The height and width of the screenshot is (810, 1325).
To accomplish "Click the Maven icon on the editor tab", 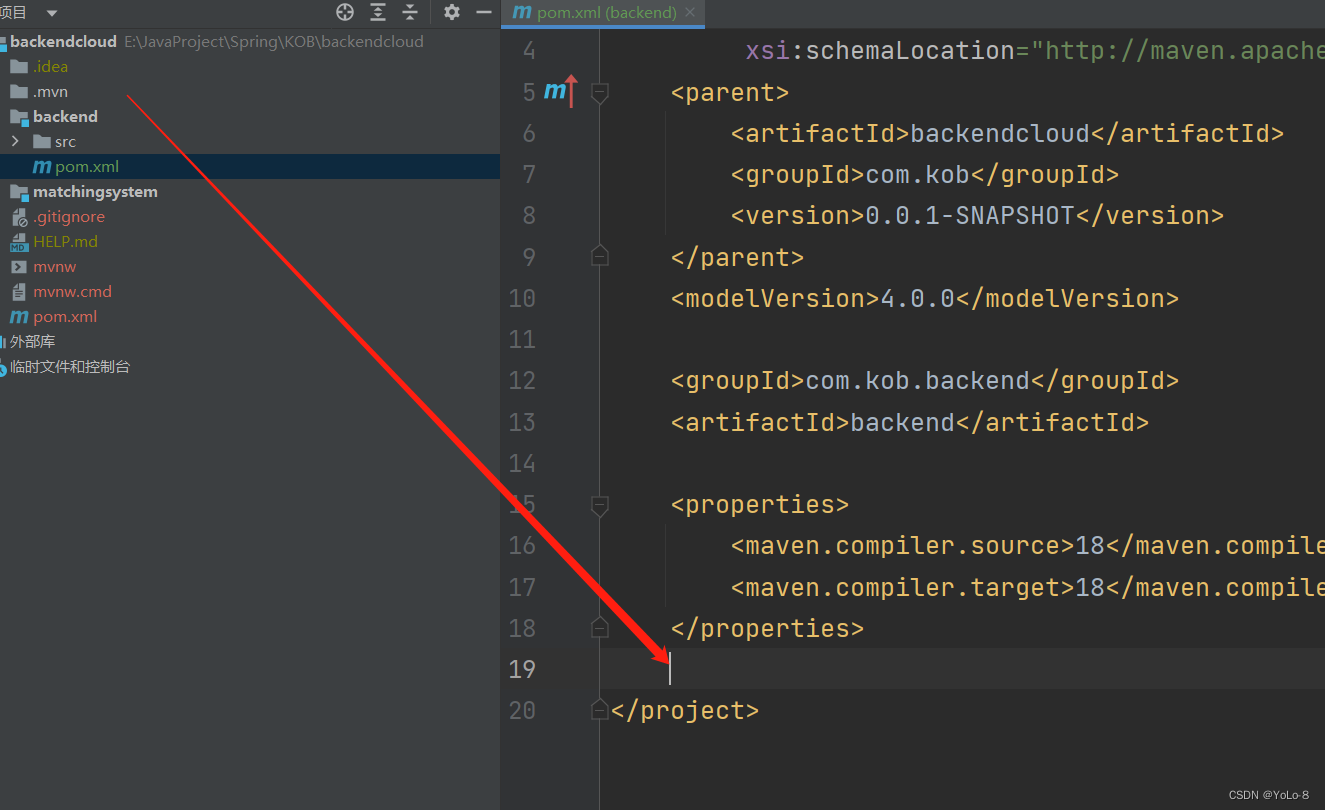I will coord(521,13).
